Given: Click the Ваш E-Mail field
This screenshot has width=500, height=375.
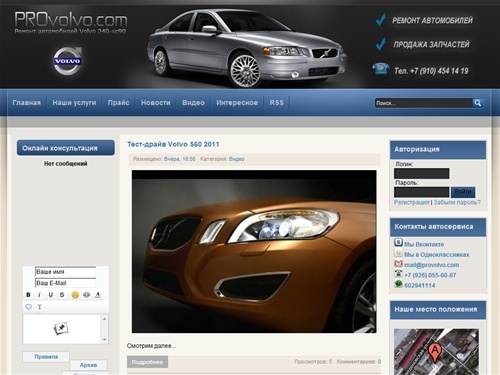Looking at the screenshot, I should pos(65,283).
